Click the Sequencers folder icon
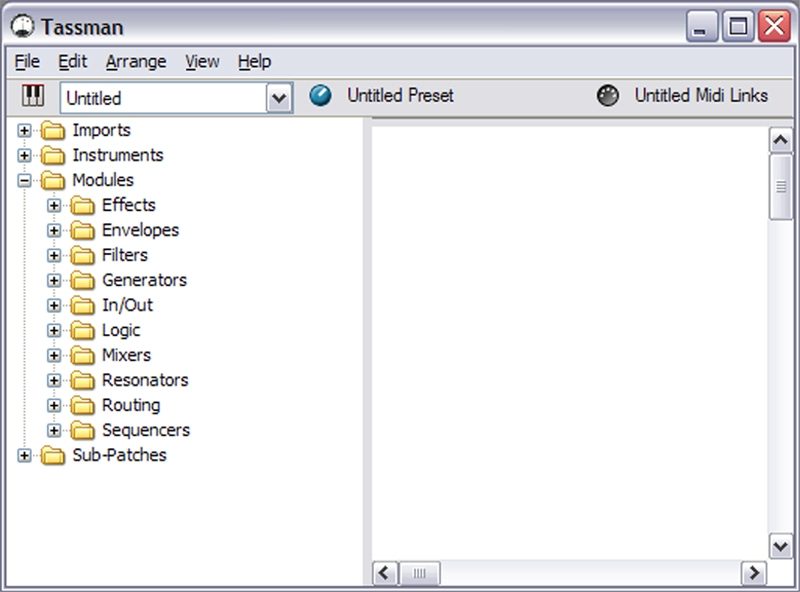Screen dimensions: 800x592 [x=83, y=431]
